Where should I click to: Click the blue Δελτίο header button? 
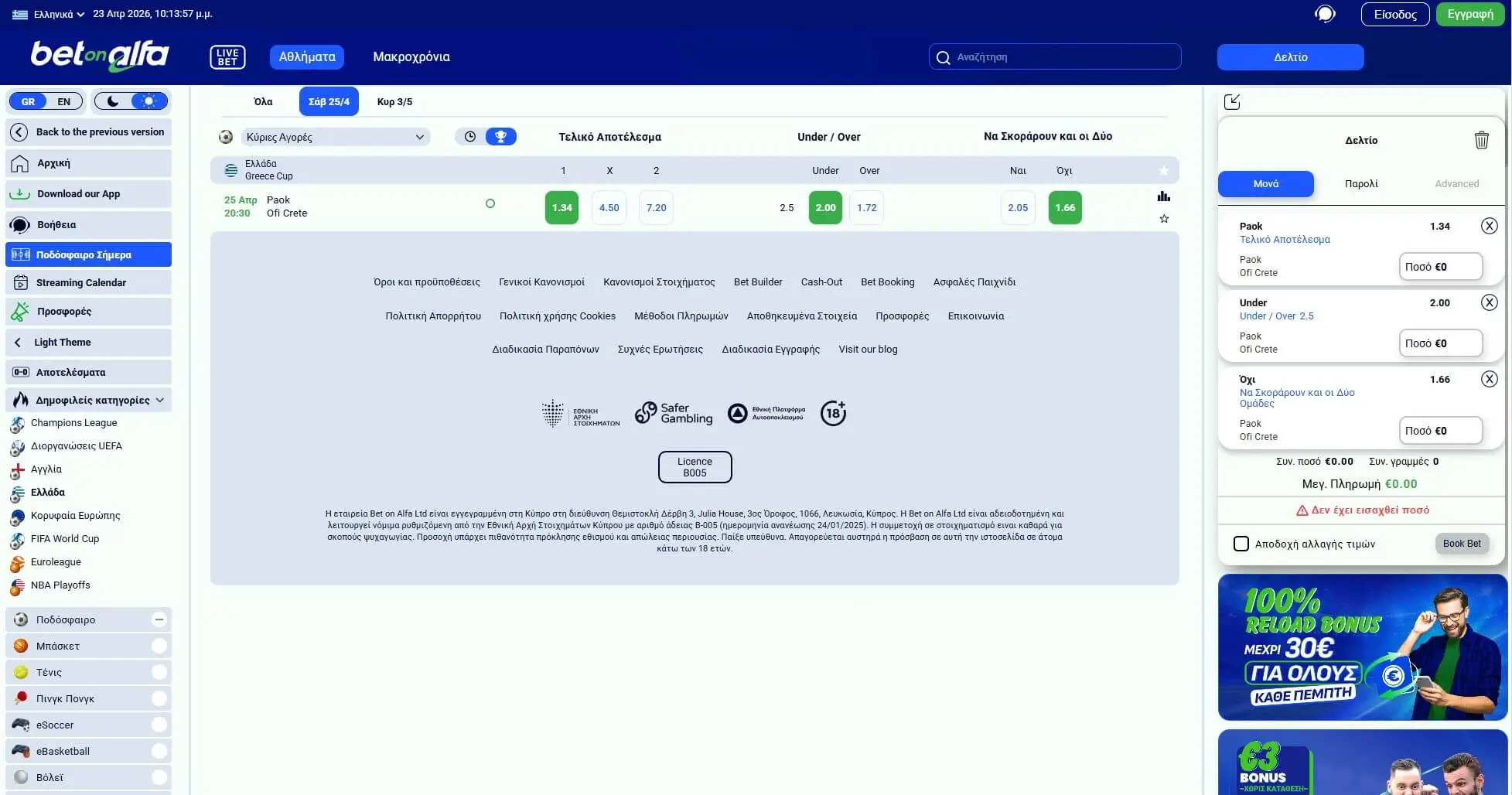1291,57
